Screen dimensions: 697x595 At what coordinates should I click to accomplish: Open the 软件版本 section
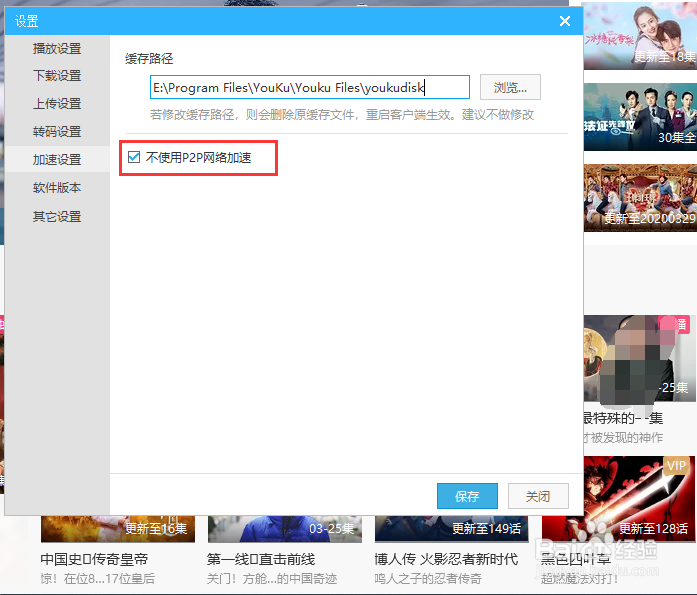click(x=57, y=188)
